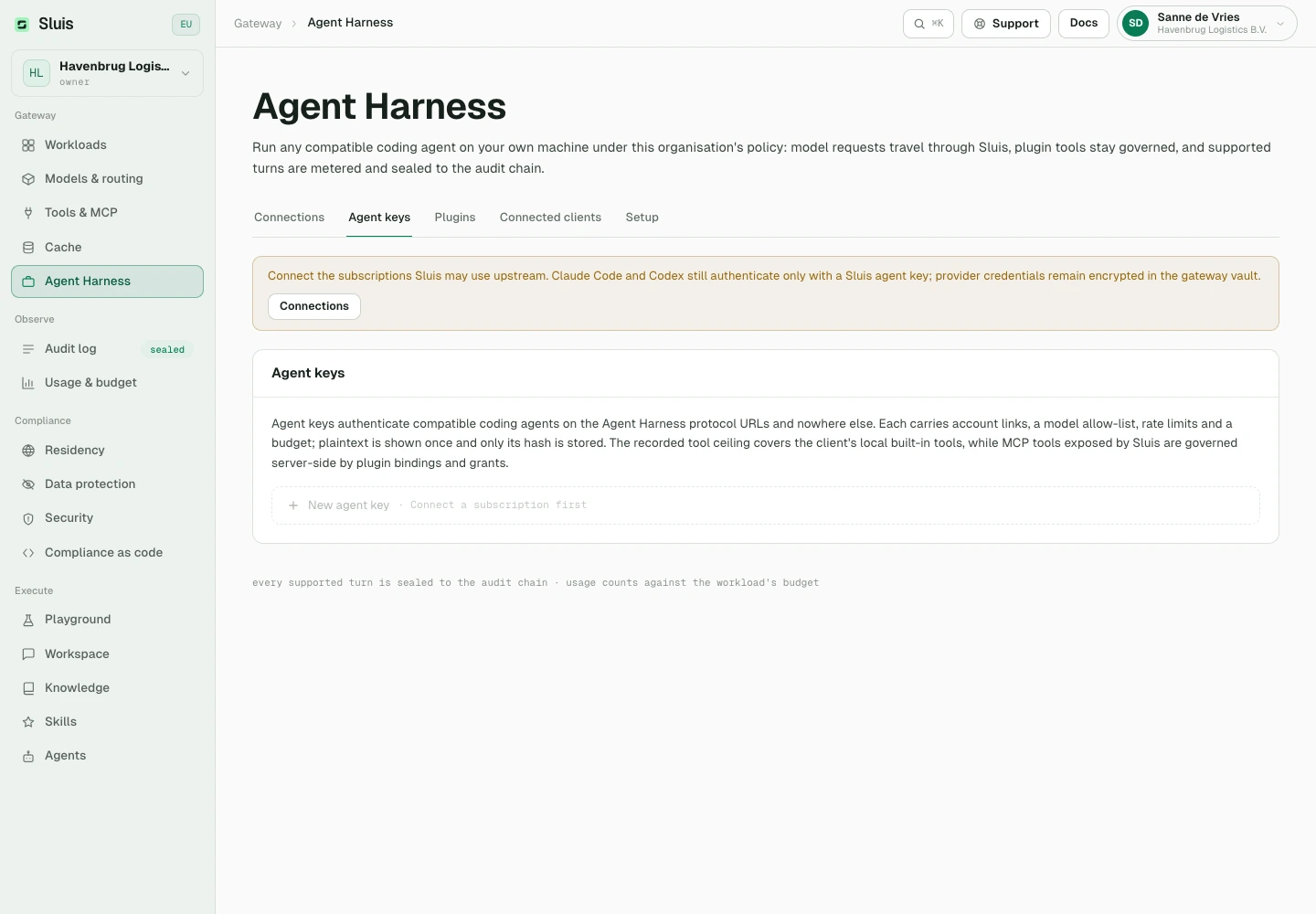Click the Tools & MCP plug icon

(x=28, y=213)
